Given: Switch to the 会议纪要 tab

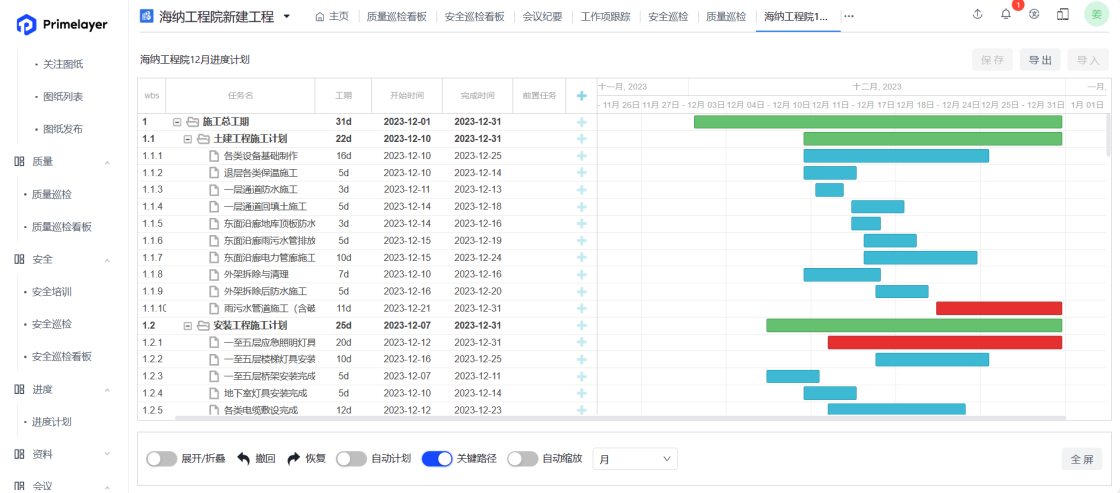Looking at the screenshot, I should tap(542, 16).
